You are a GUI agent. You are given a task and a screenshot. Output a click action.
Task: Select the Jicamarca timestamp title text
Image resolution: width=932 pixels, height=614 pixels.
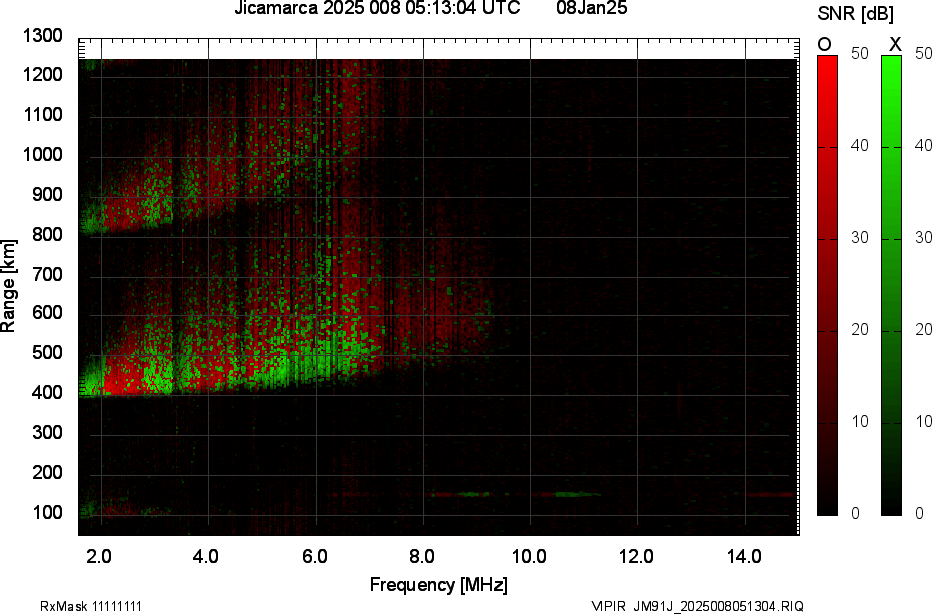click(377, 9)
